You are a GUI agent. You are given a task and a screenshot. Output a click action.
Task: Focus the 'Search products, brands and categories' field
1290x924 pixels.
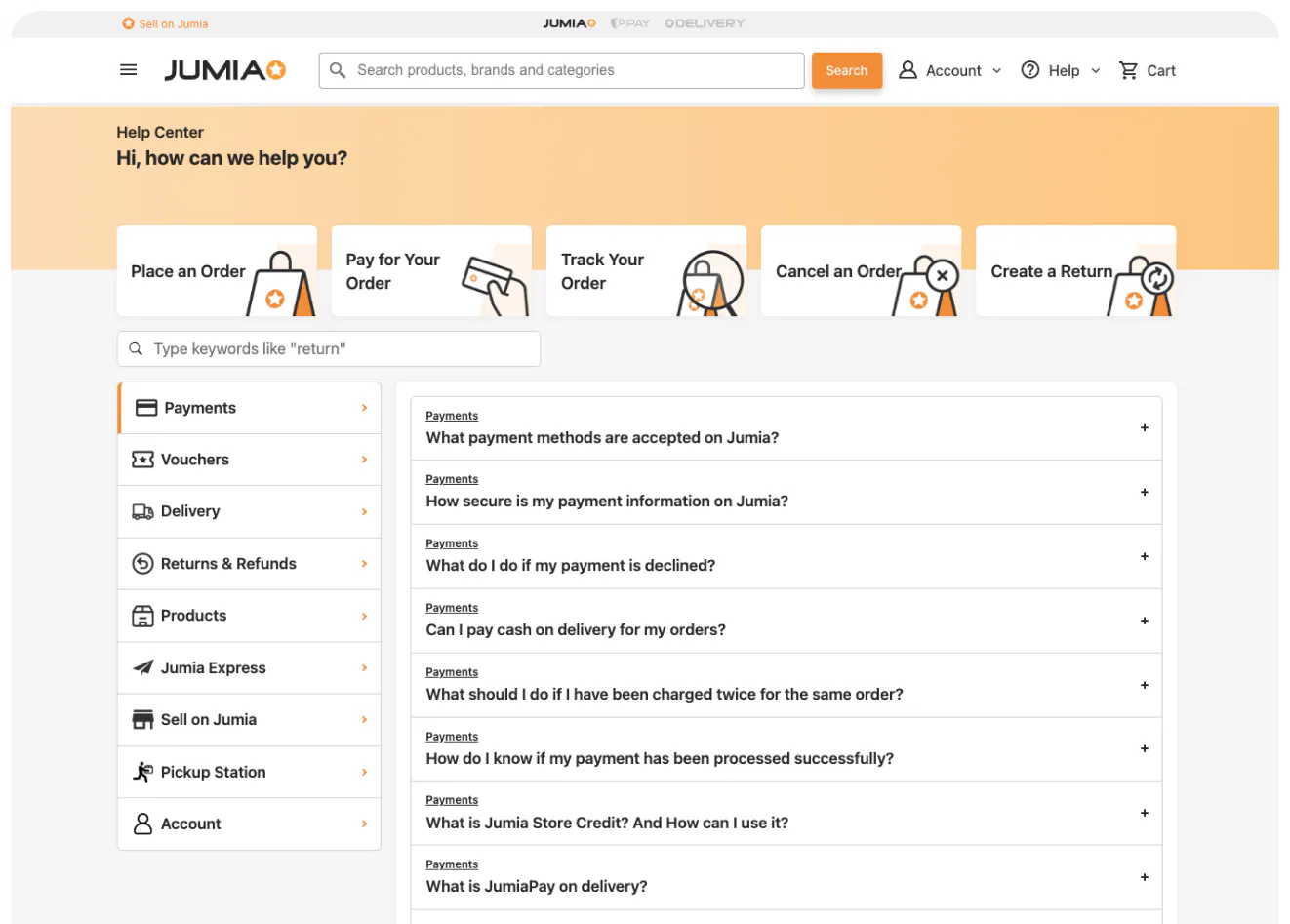click(562, 70)
